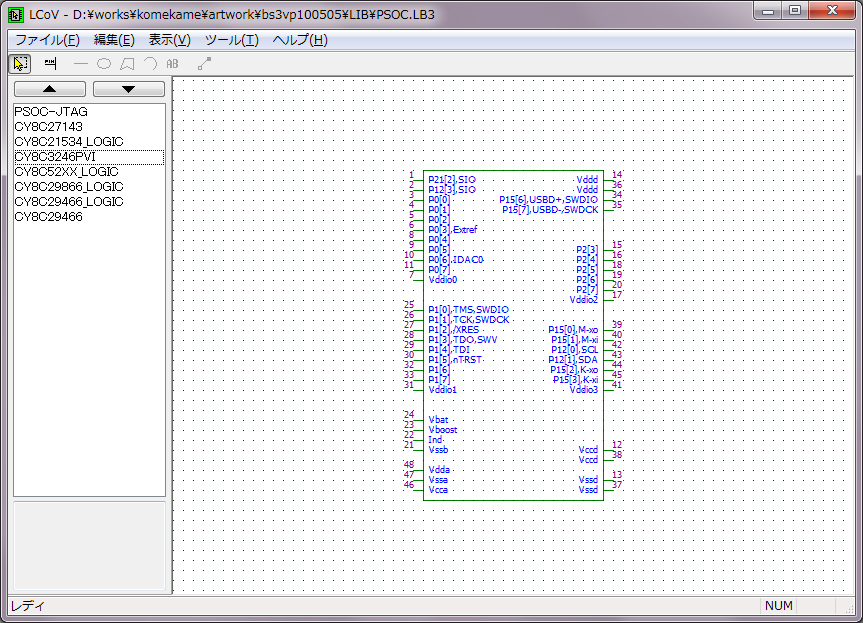Click the P1[1],TCK,SWDCK pin label
This screenshot has height=623, width=863.
pos(469,320)
